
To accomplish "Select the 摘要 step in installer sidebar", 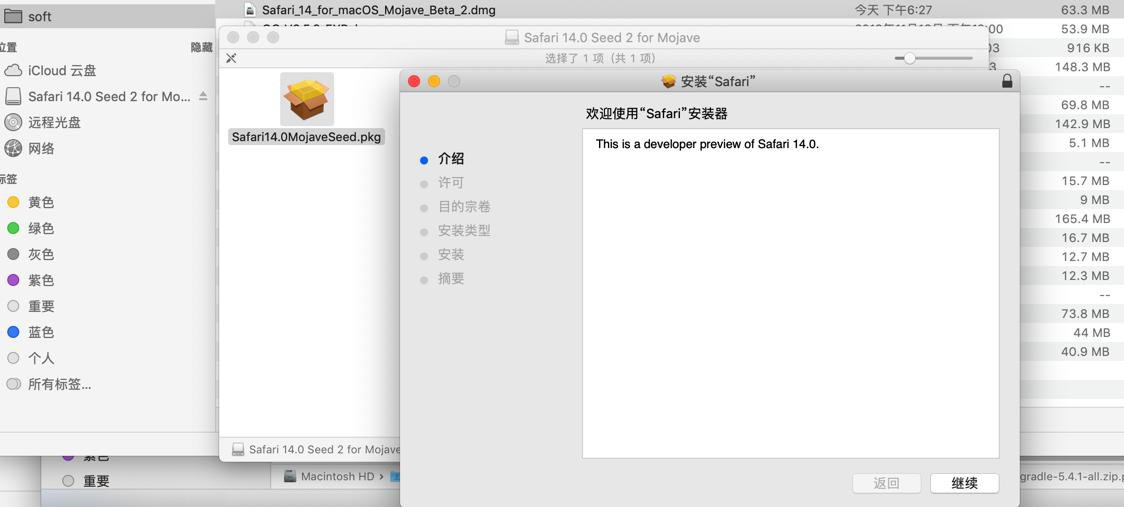I will 451,278.
